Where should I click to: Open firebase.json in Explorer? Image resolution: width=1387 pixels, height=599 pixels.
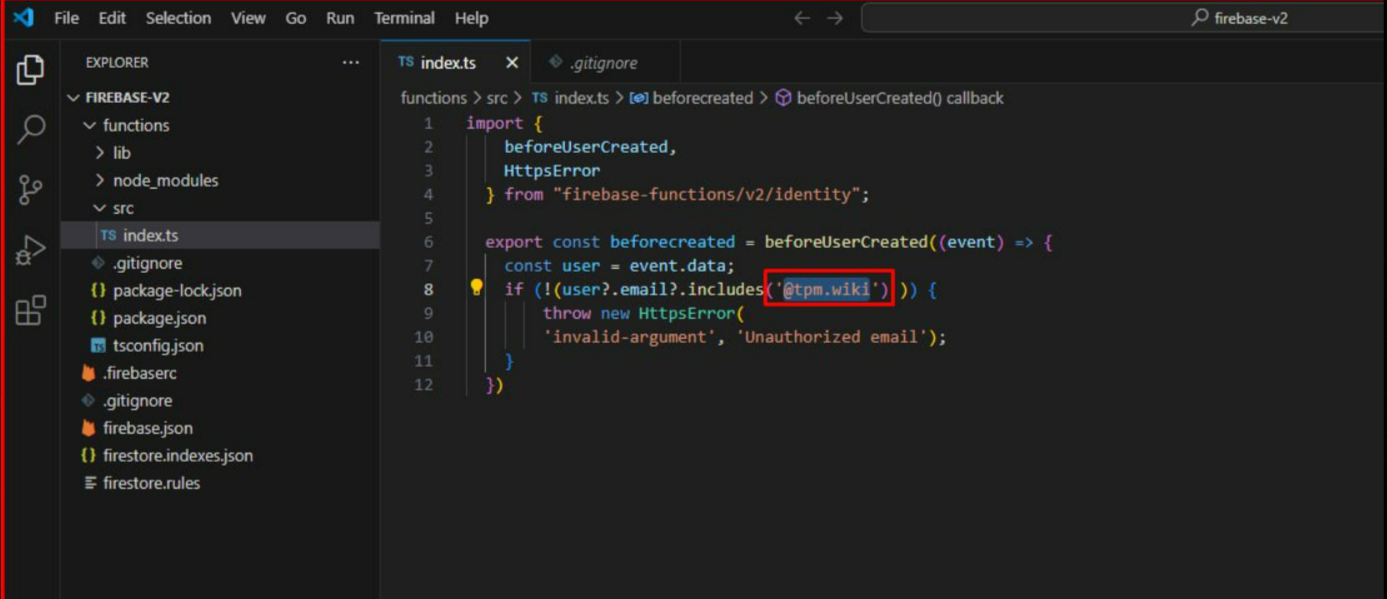(220, 428)
